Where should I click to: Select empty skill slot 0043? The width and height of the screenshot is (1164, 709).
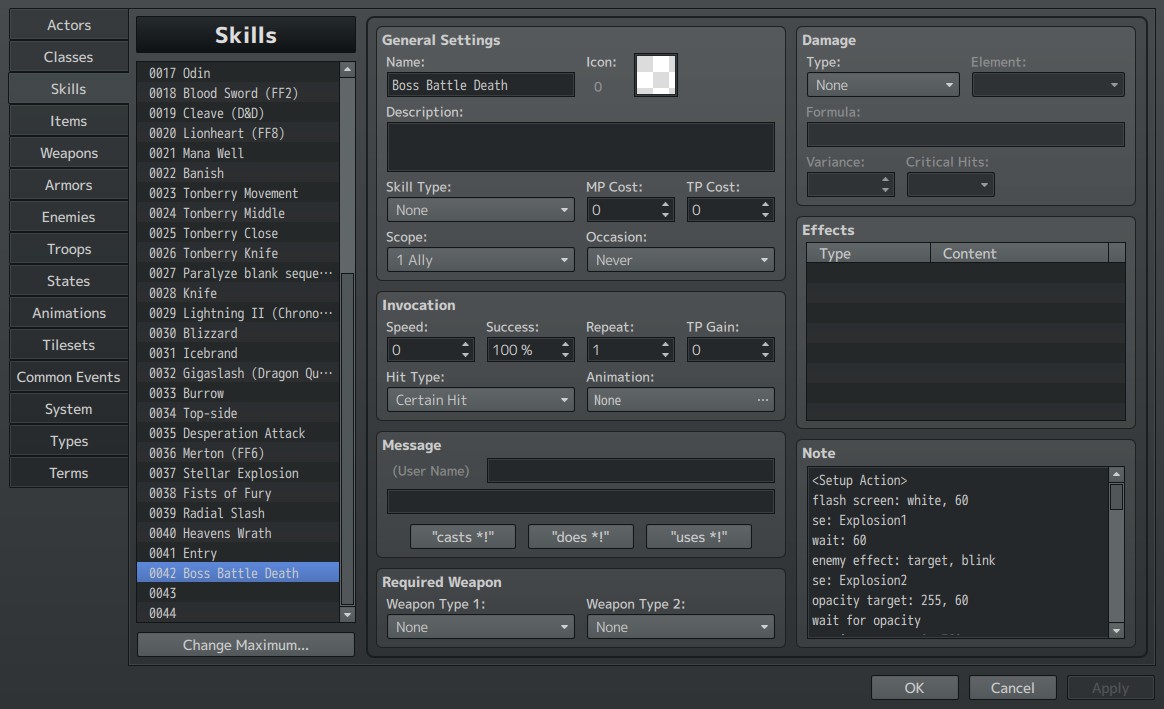tap(238, 593)
